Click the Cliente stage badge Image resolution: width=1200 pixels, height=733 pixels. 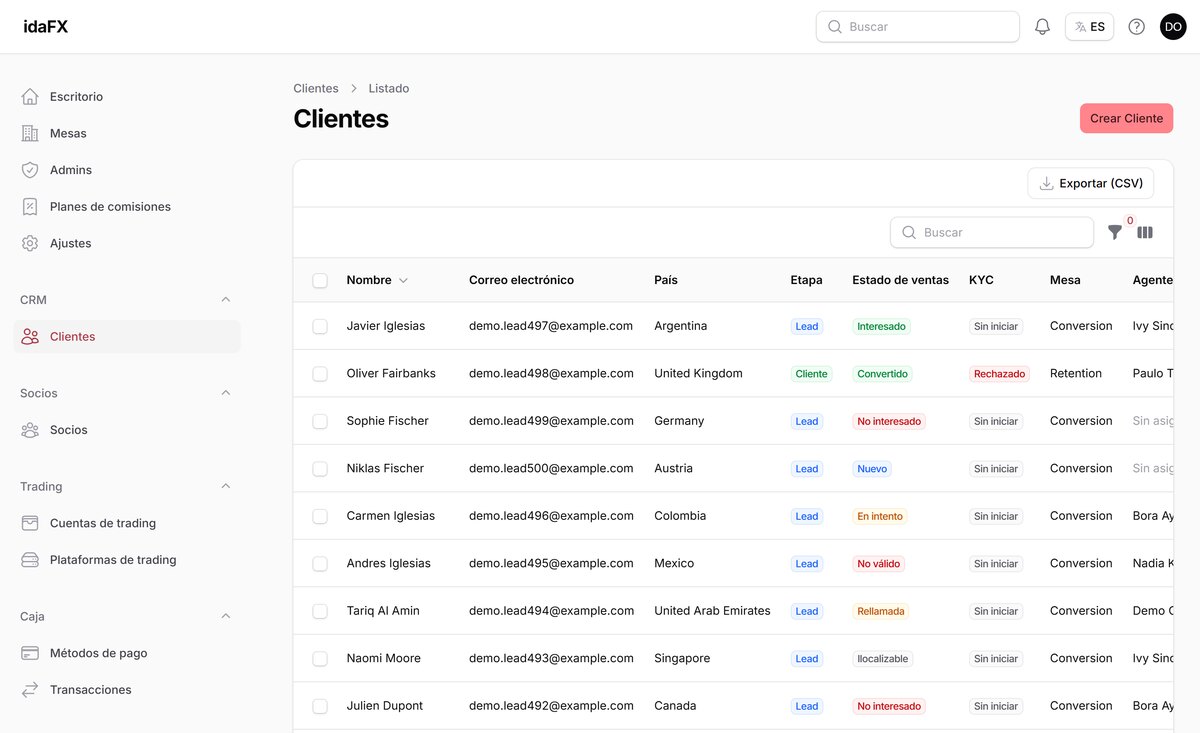pyautogui.click(x=811, y=374)
